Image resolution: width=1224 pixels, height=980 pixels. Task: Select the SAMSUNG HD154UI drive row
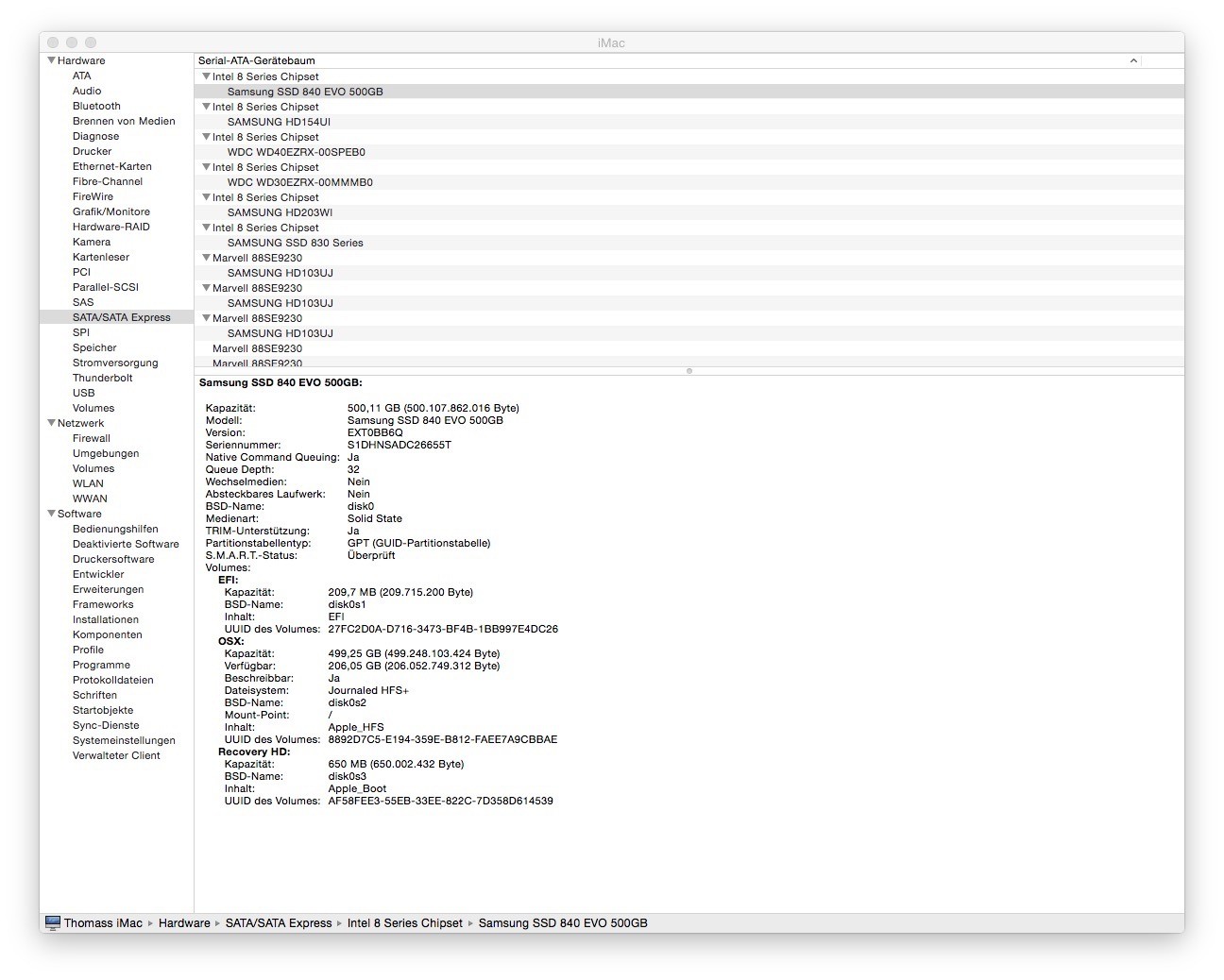689,122
